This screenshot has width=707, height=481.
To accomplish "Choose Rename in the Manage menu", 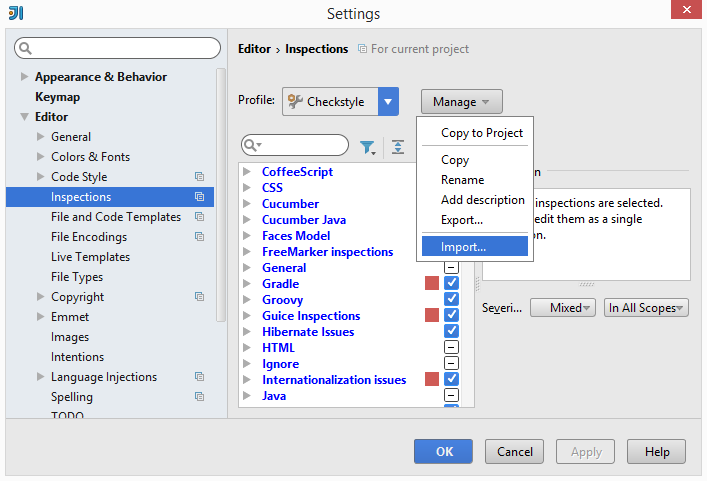I will click(x=475, y=180).
